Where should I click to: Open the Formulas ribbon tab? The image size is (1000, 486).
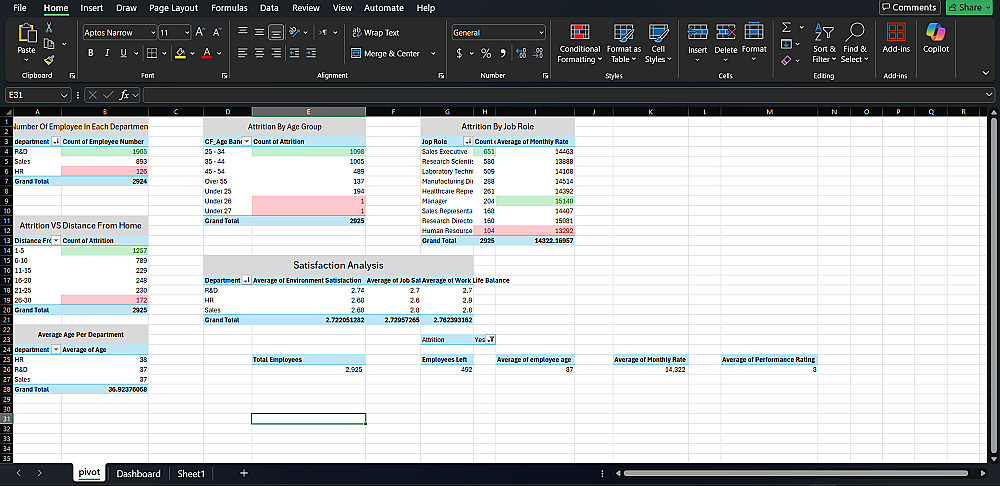pos(229,8)
